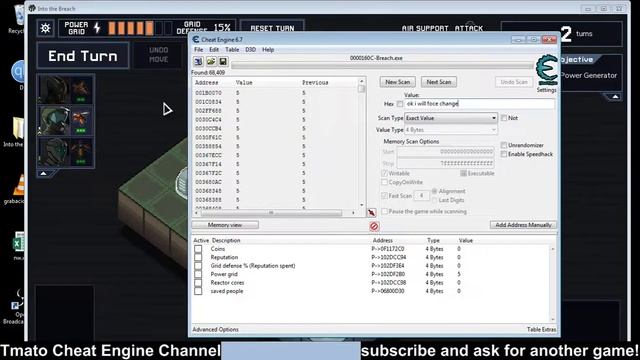Toggle the Hex checkbox

(400, 104)
